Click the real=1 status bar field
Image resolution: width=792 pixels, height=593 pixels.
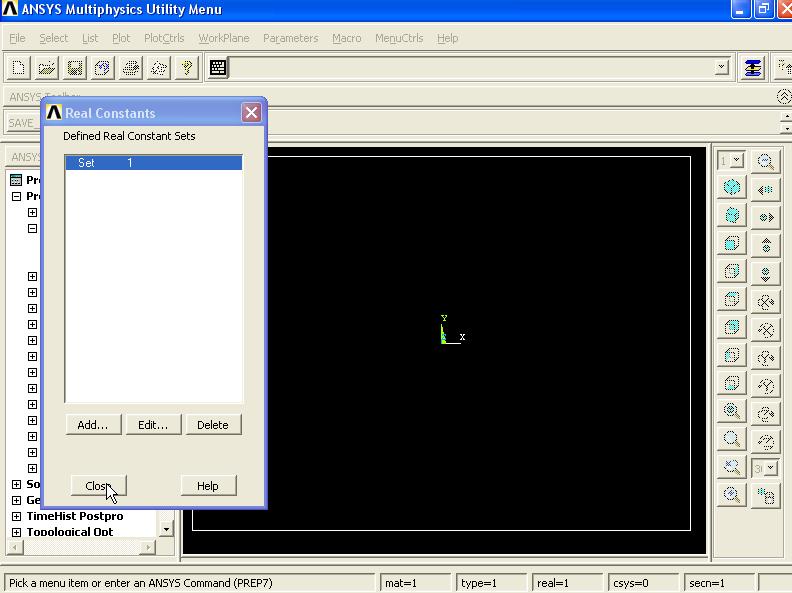click(567, 583)
